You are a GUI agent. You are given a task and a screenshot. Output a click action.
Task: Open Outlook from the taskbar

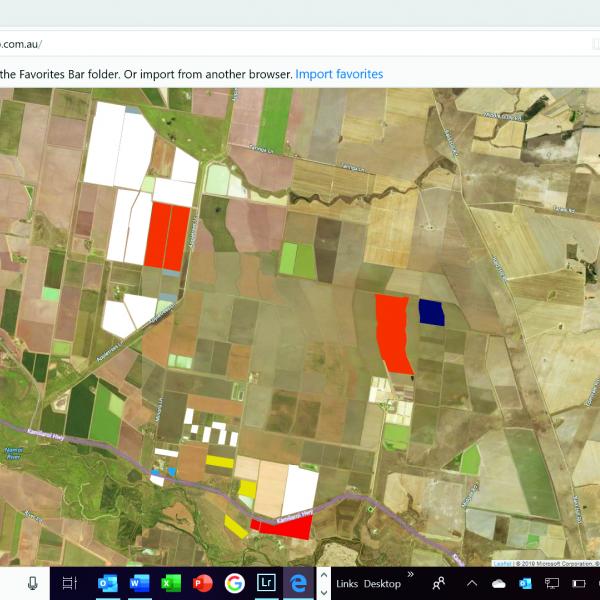108,583
